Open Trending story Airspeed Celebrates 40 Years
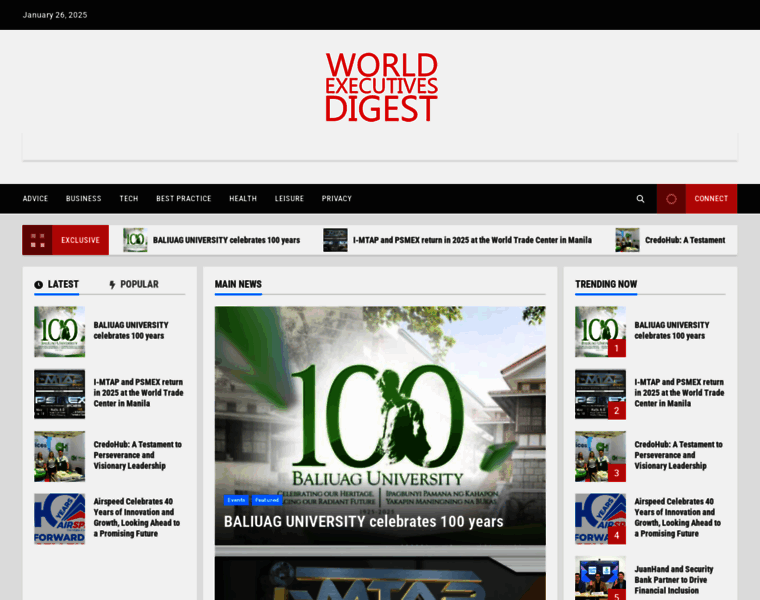 coord(678,518)
